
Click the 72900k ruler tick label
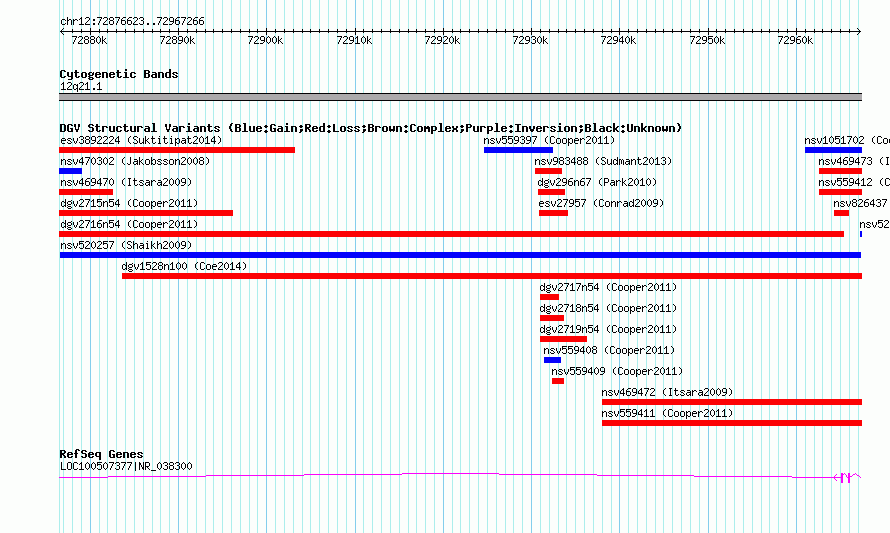(265, 40)
